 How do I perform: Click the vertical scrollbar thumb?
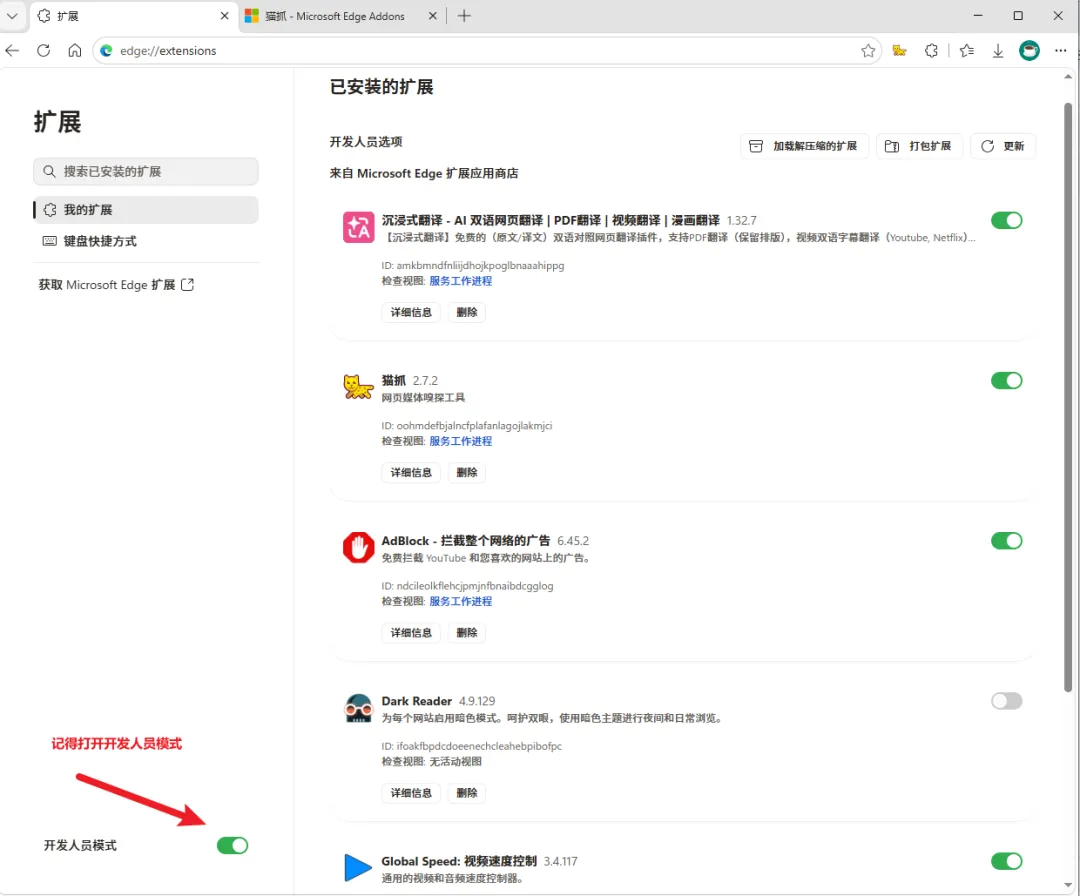tap(1068, 397)
